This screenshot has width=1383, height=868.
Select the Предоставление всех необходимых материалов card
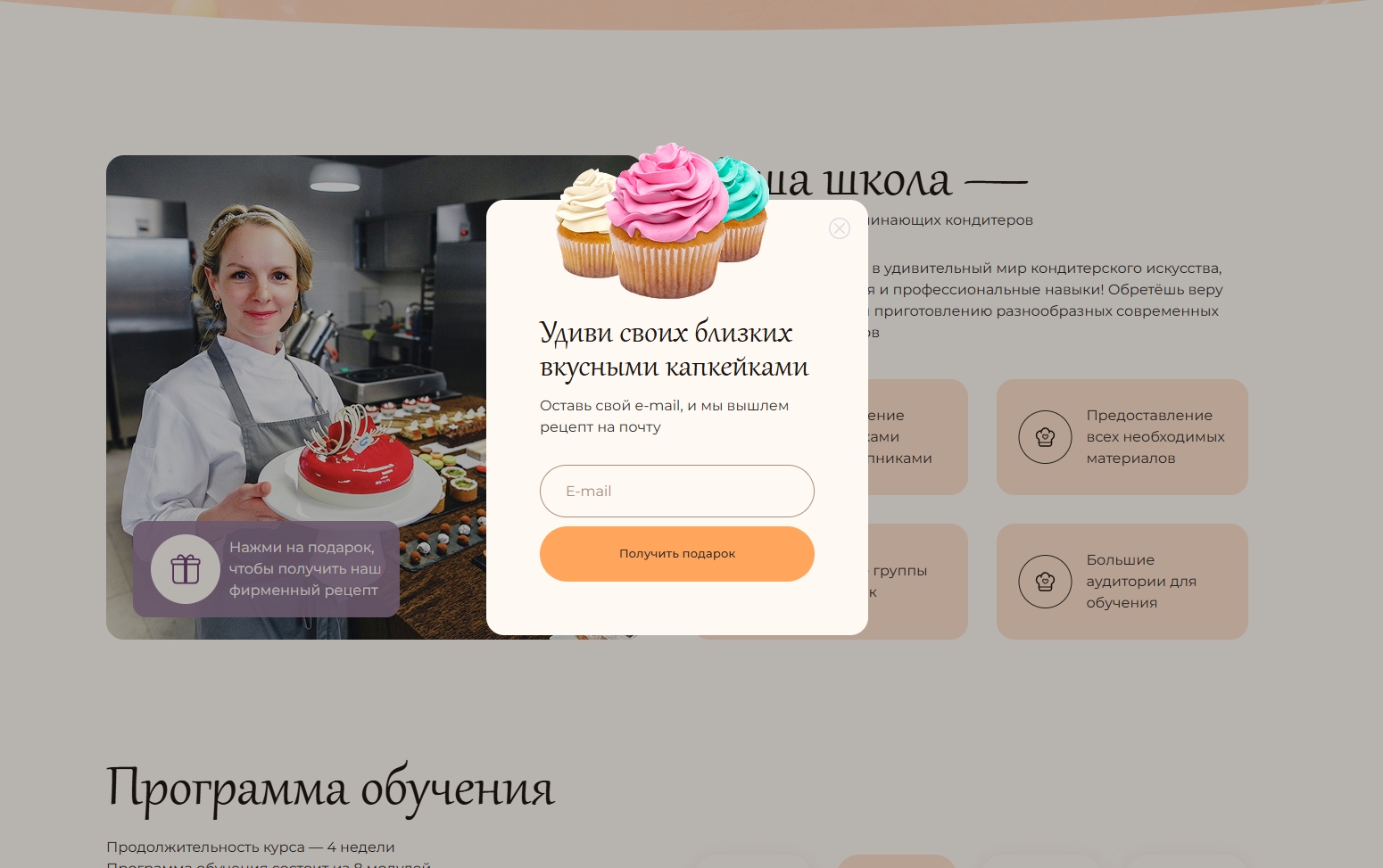click(x=1122, y=437)
